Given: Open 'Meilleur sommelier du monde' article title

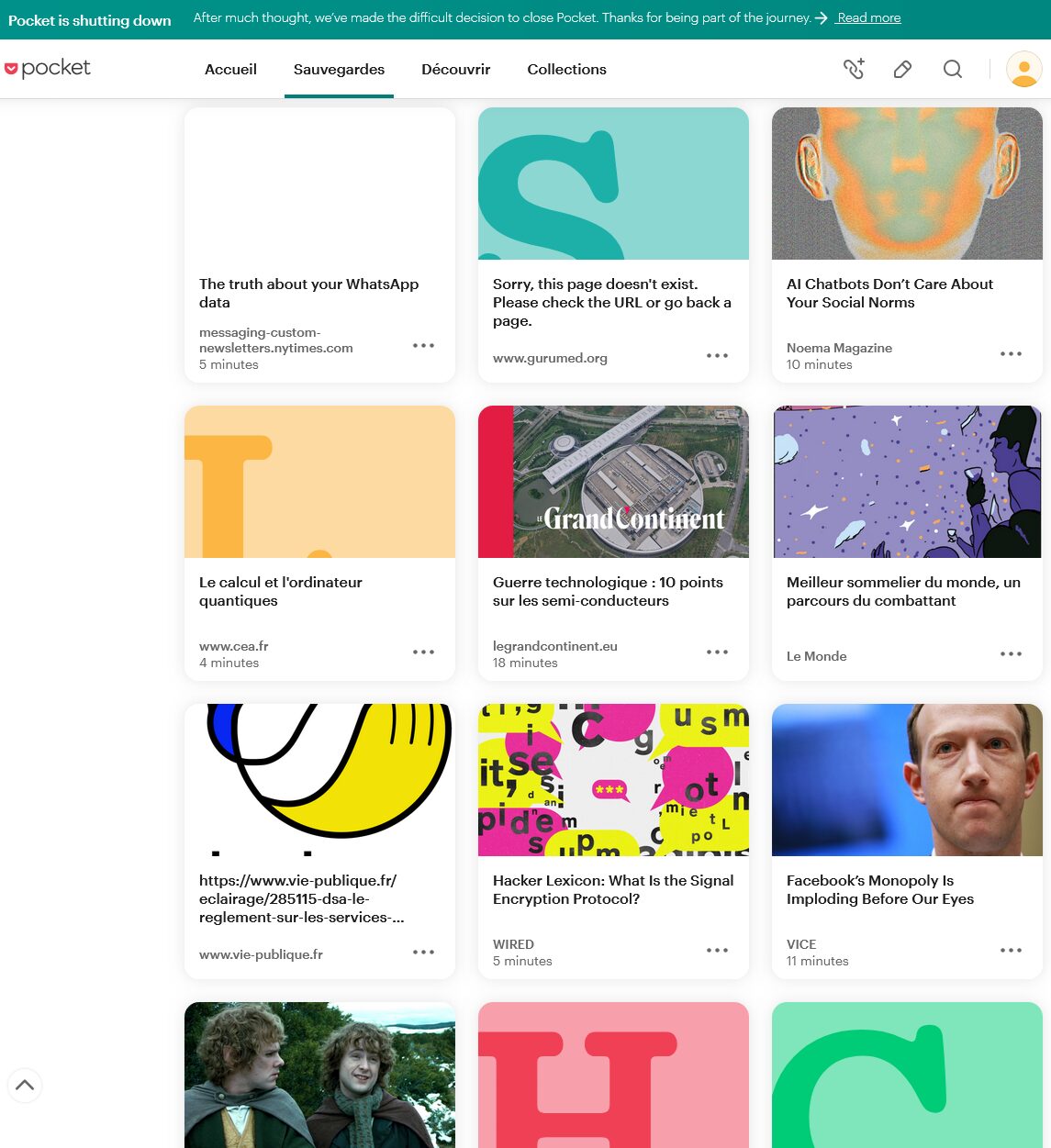Looking at the screenshot, I should coord(903,592).
